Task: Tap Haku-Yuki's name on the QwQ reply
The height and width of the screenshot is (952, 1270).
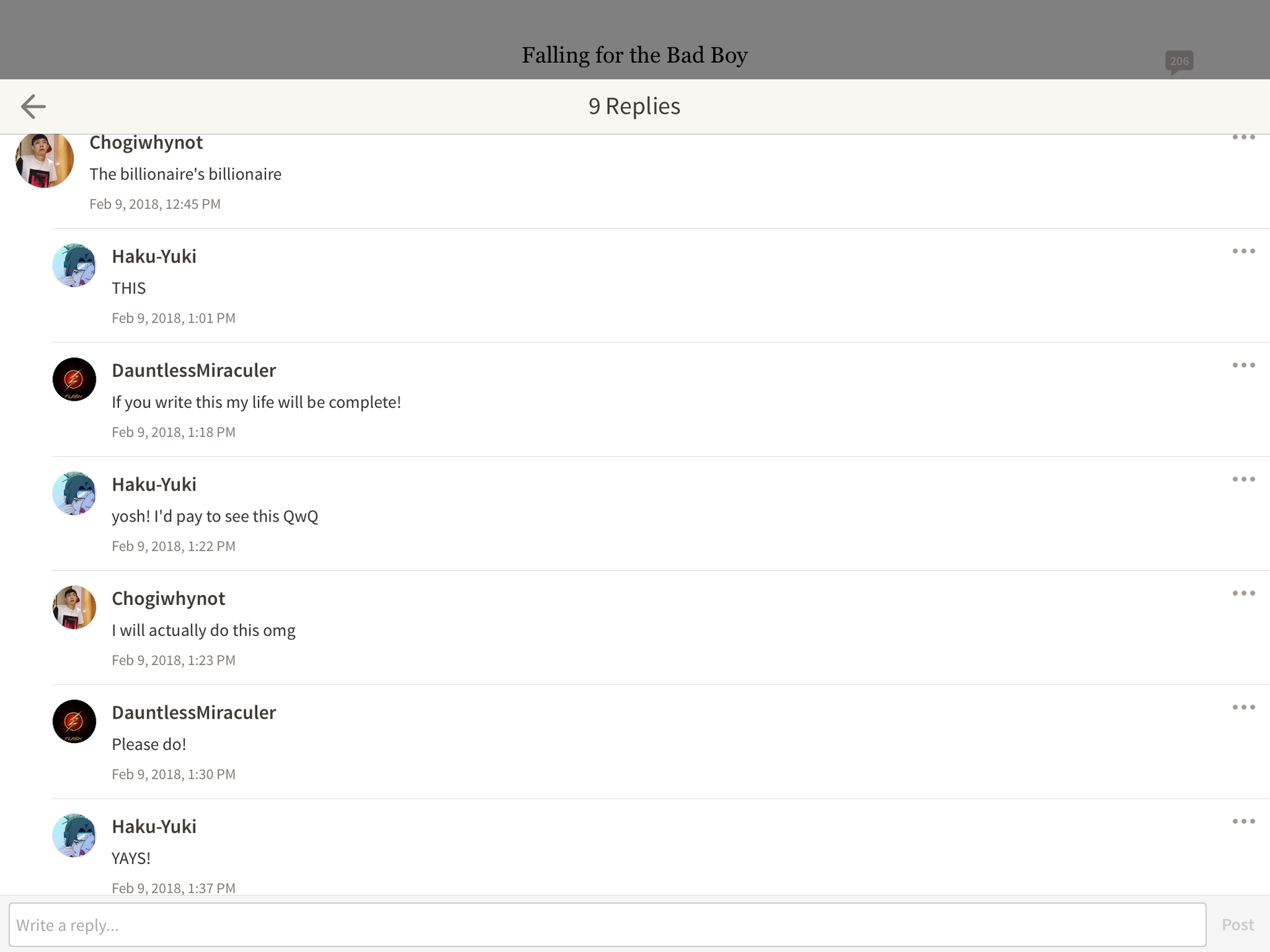Action: 154,485
